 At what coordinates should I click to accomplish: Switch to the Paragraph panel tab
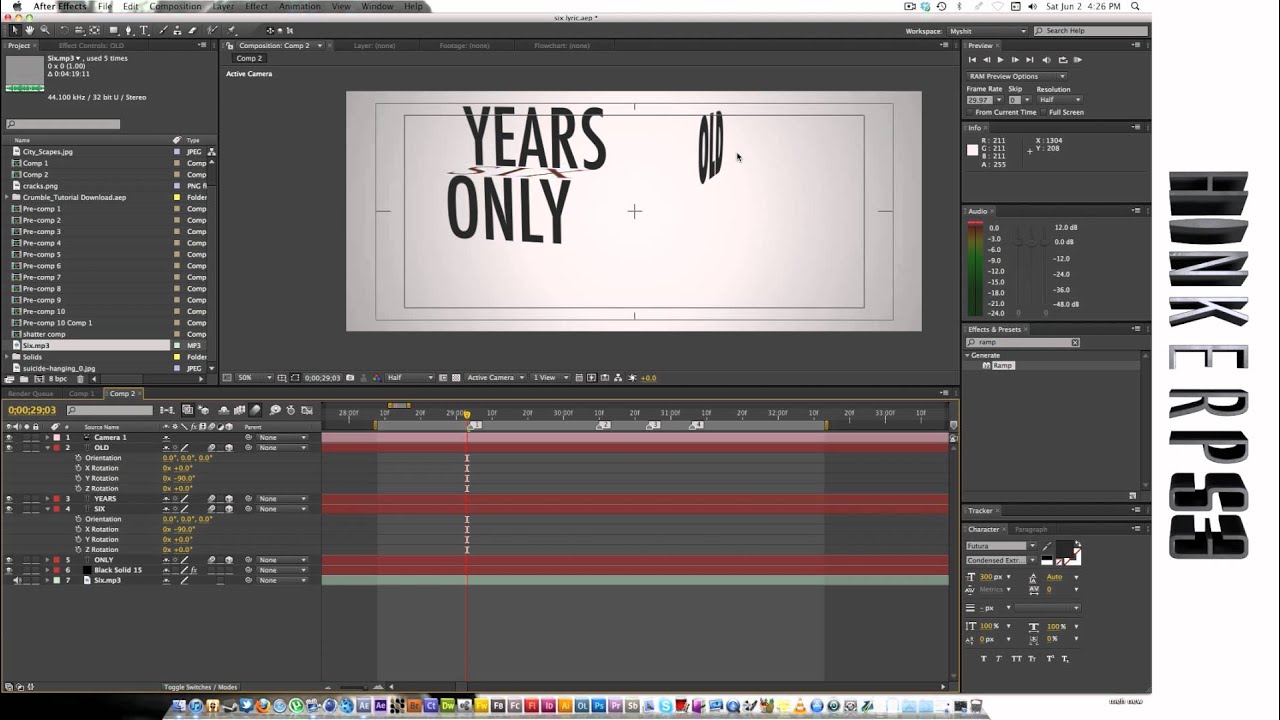(1031, 529)
